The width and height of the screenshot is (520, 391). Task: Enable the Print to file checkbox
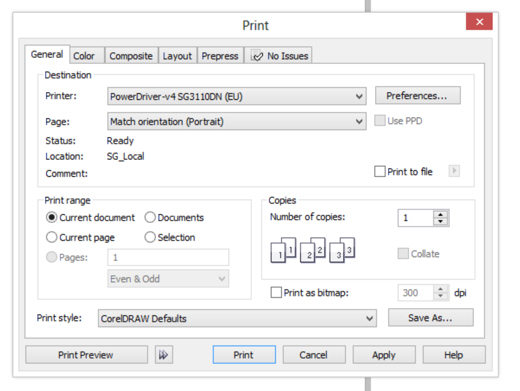tap(380, 171)
